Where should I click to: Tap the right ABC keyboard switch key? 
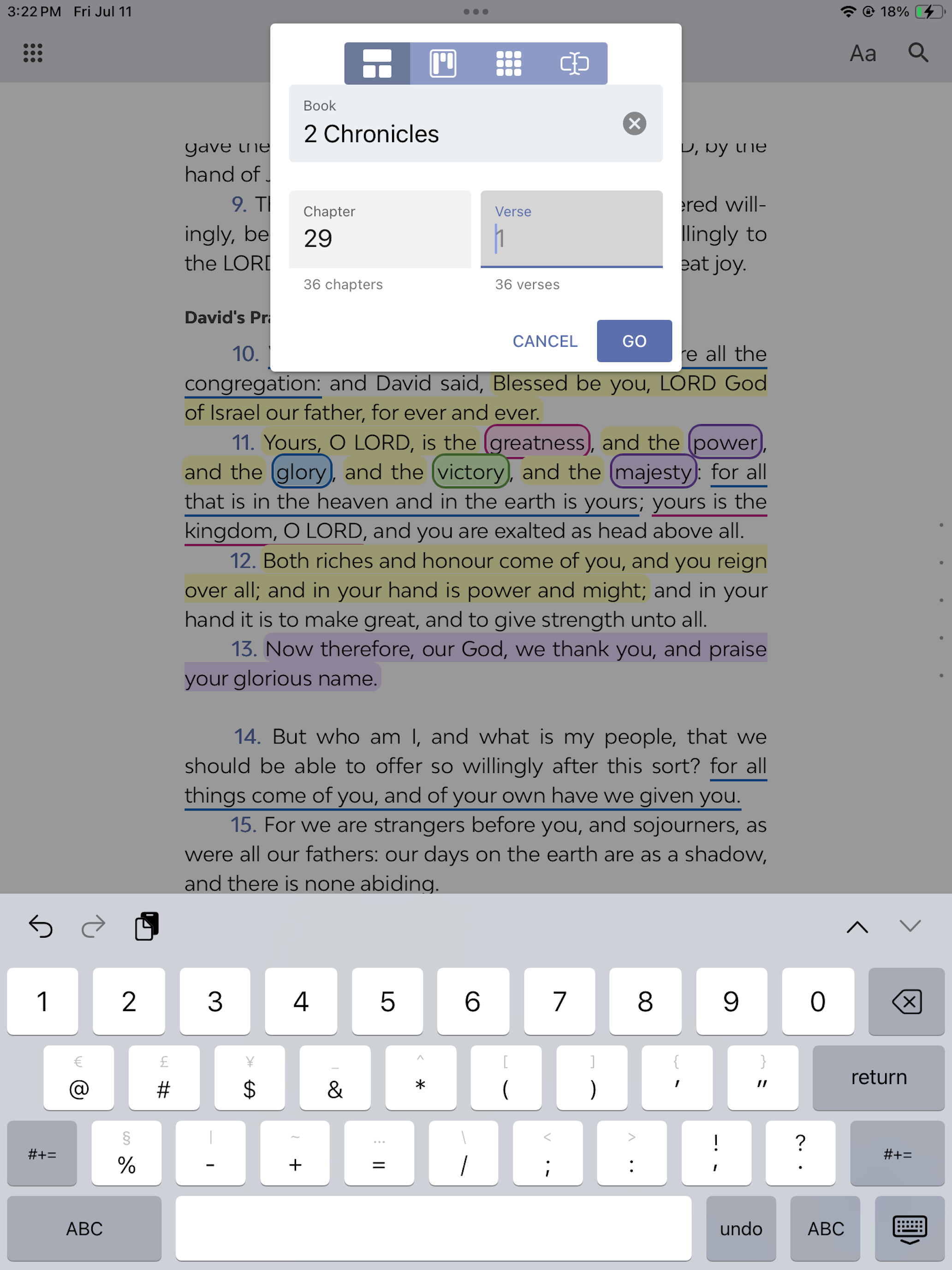tap(825, 1228)
